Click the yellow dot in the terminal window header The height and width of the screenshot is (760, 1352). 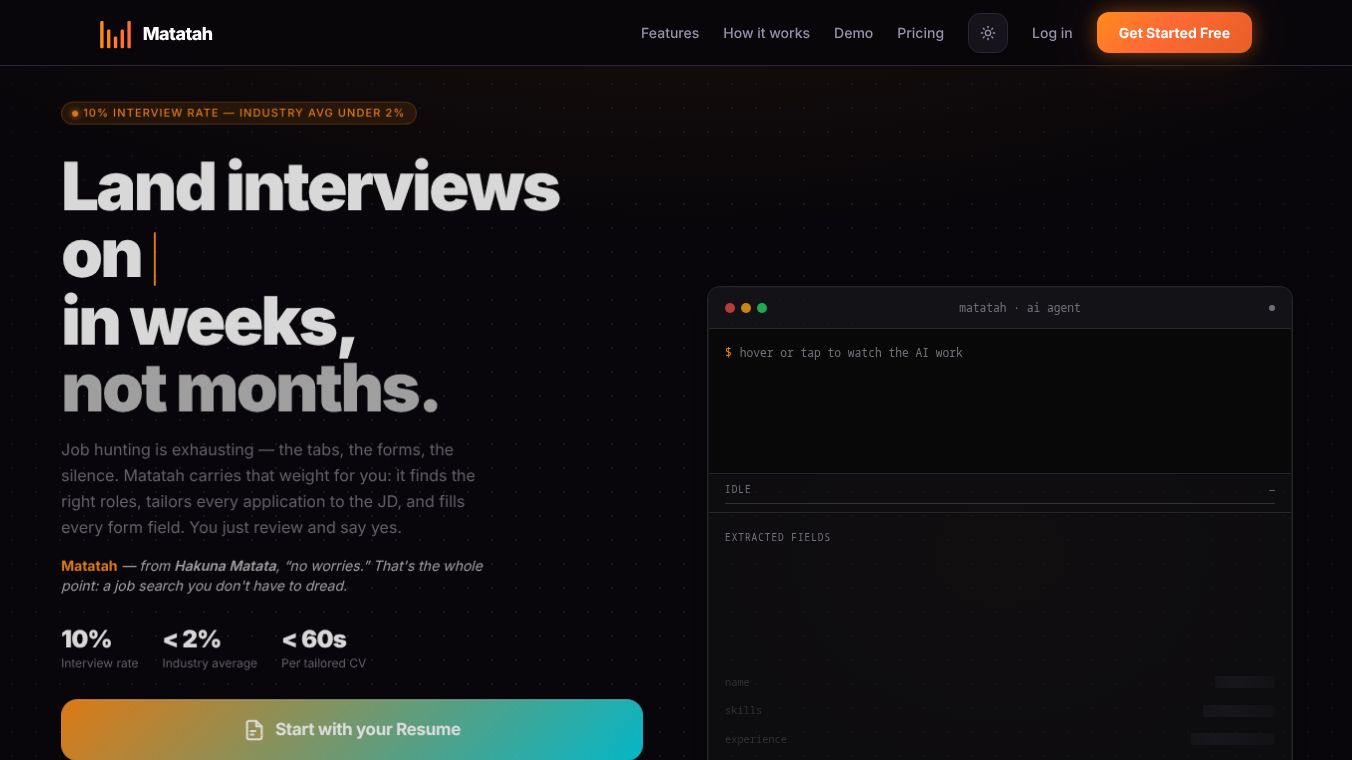[x=746, y=308]
